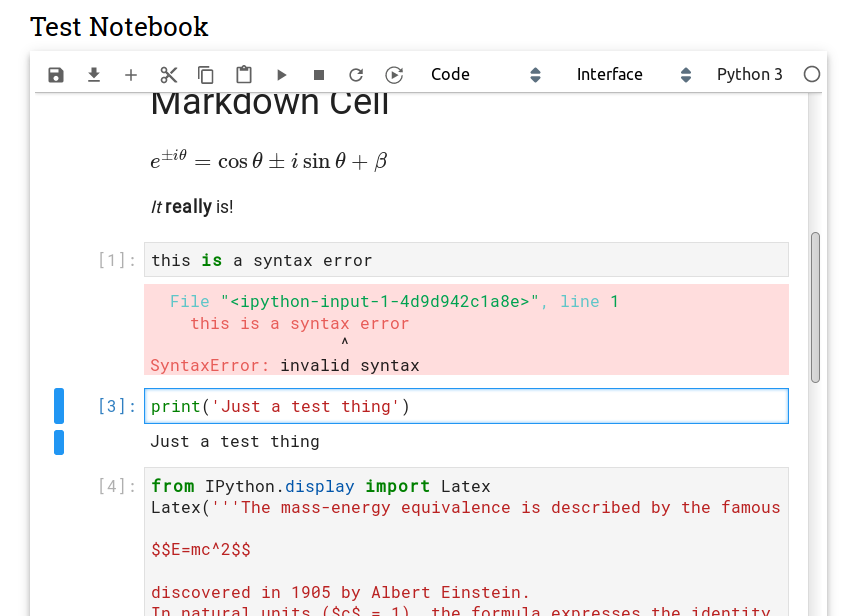The height and width of the screenshot is (616, 857).
Task: Click the 'this is a syntax error' input cell
Action: click(466, 260)
